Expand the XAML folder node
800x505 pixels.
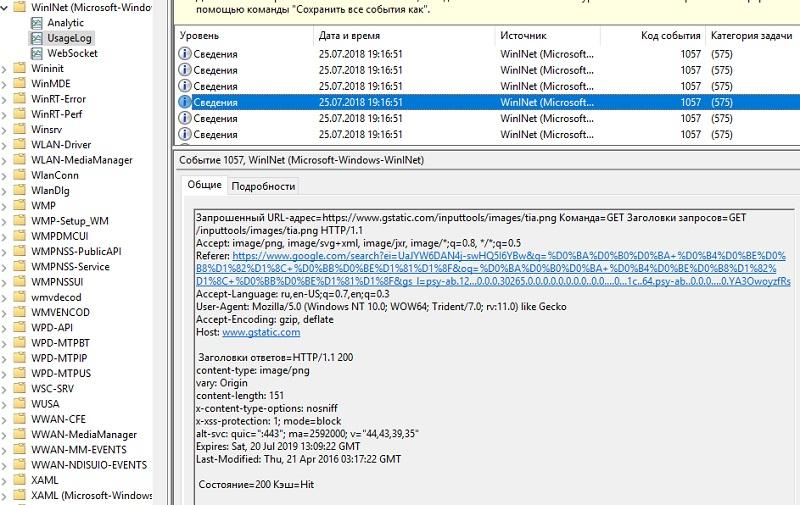click(x=4, y=481)
